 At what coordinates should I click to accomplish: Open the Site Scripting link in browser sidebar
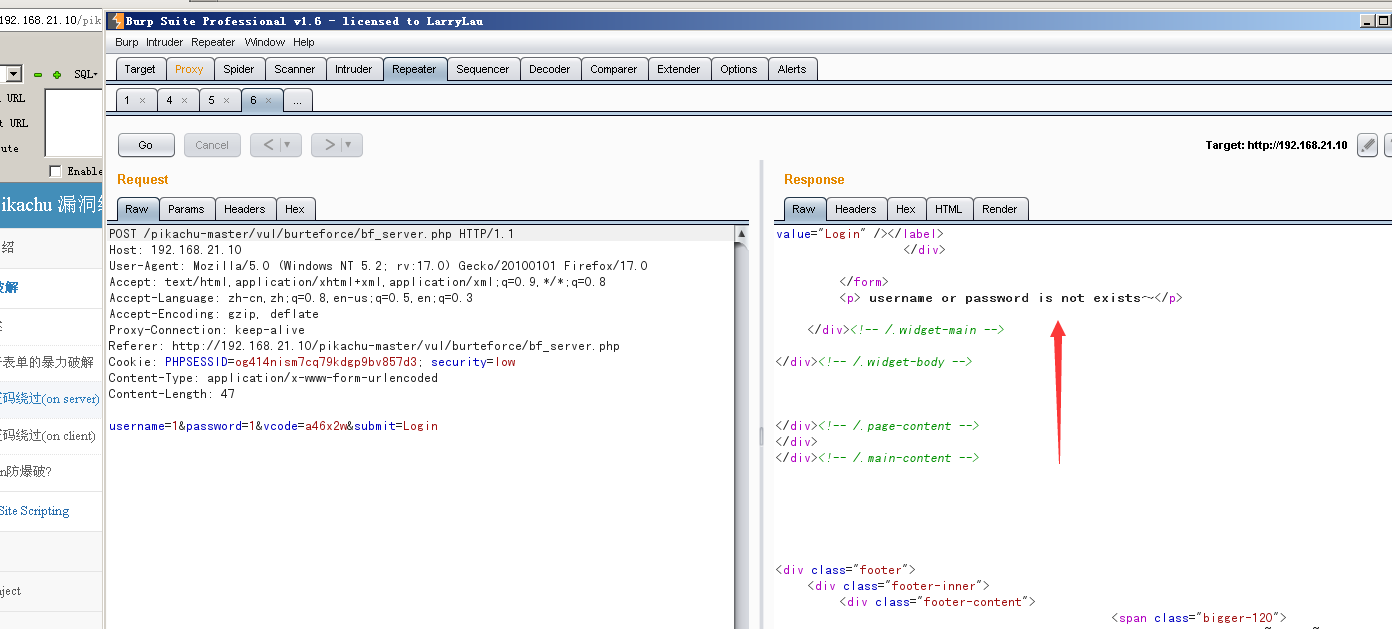pyautogui.click(x=35, y=511)
